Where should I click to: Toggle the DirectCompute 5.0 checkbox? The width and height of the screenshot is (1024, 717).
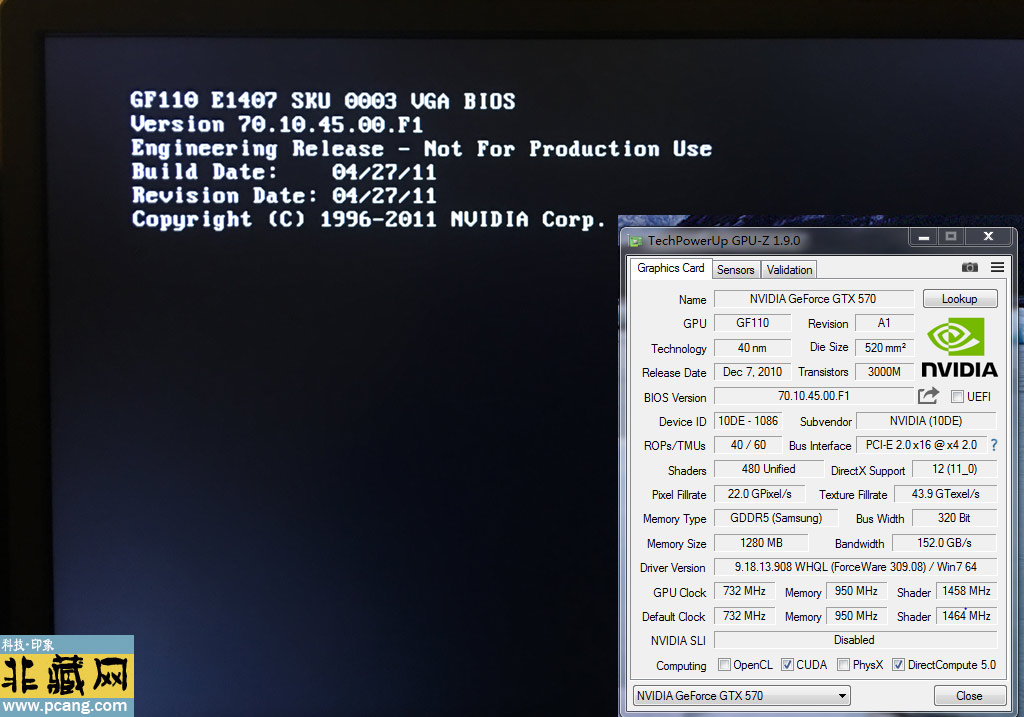click(899, 665)
